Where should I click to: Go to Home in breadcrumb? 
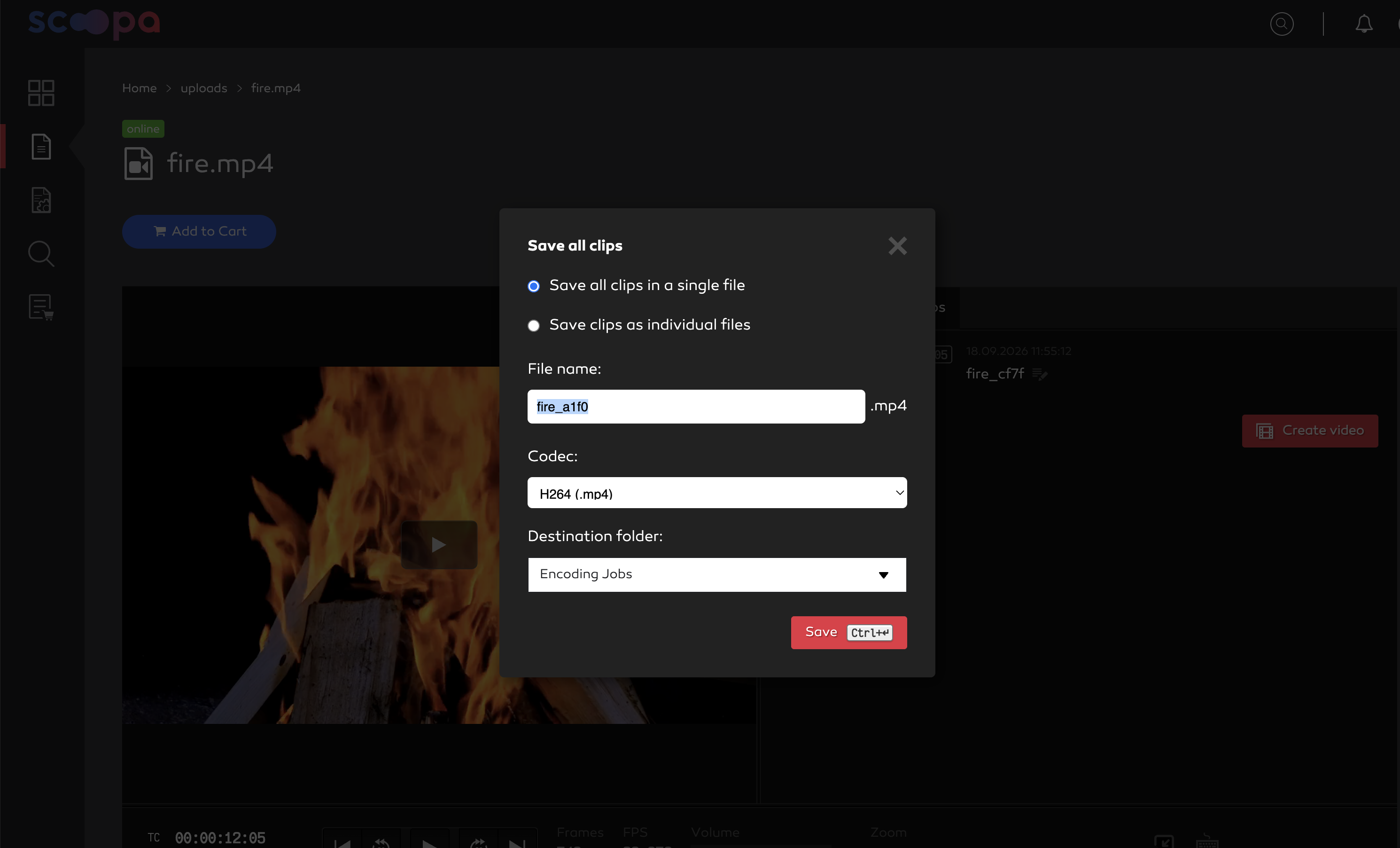[139, 88]
